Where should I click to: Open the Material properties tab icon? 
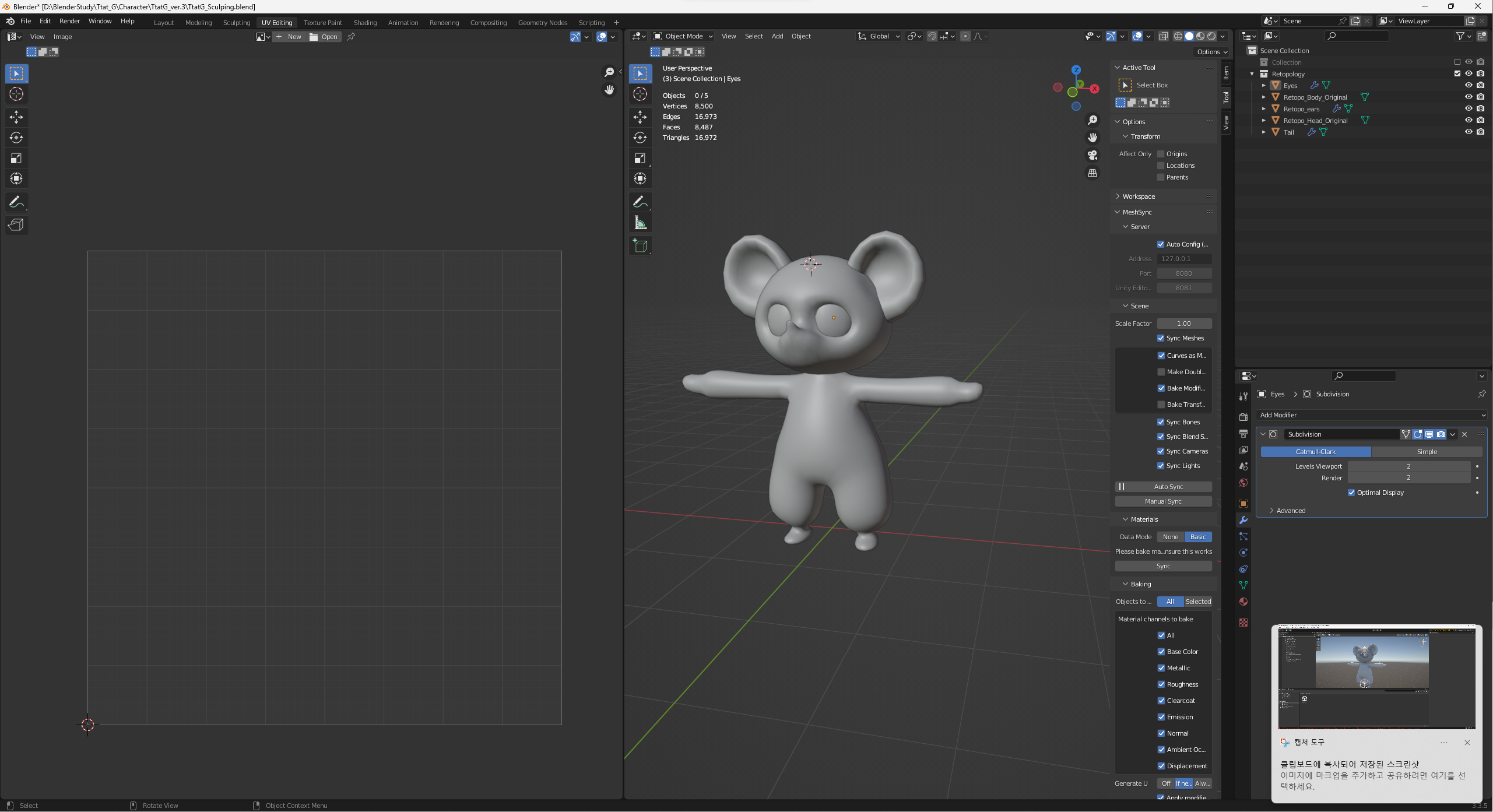[1243, 602]
